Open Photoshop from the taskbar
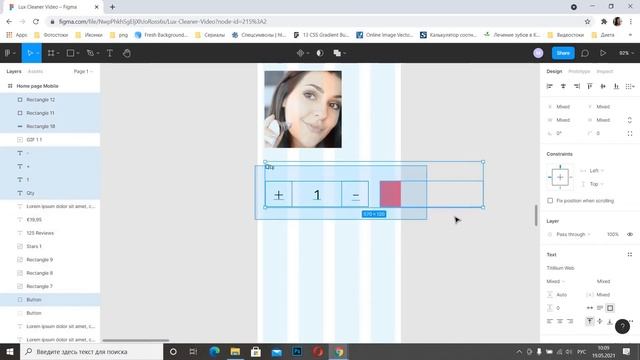The image size is (640, 360). [x=297, y=351]
